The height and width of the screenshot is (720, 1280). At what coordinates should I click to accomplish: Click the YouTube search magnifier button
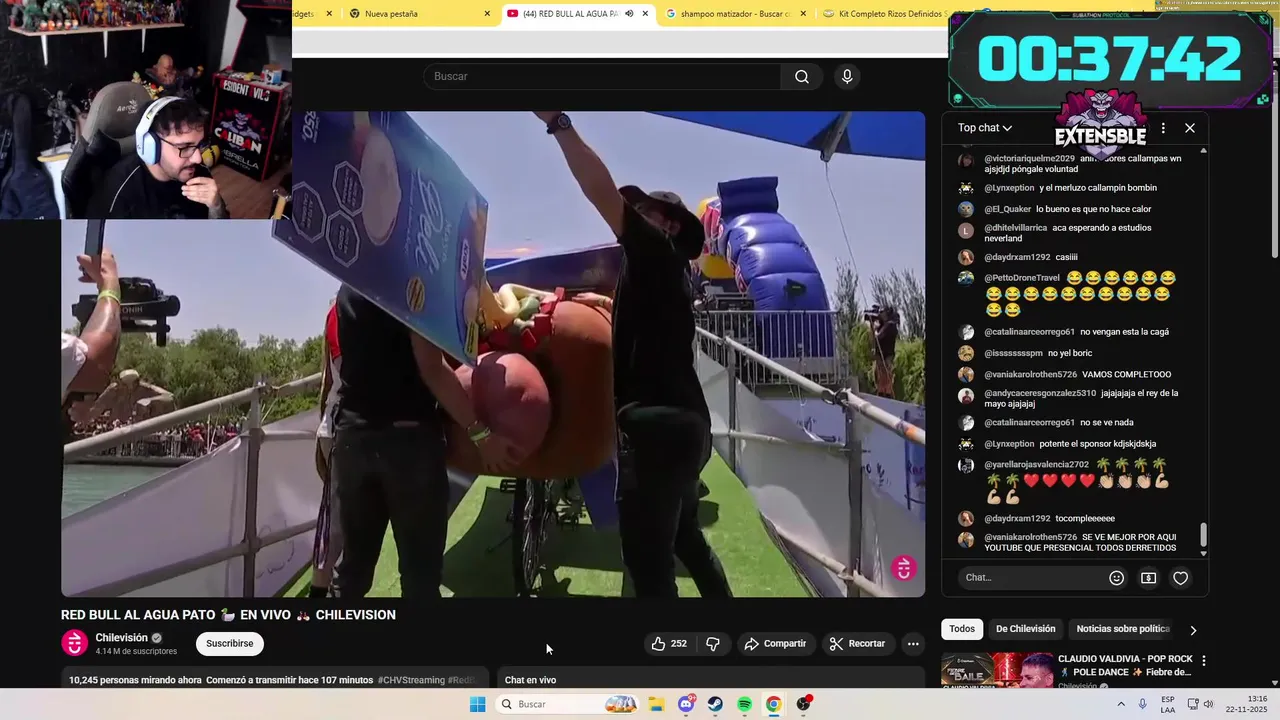click(x=802, y=77)
